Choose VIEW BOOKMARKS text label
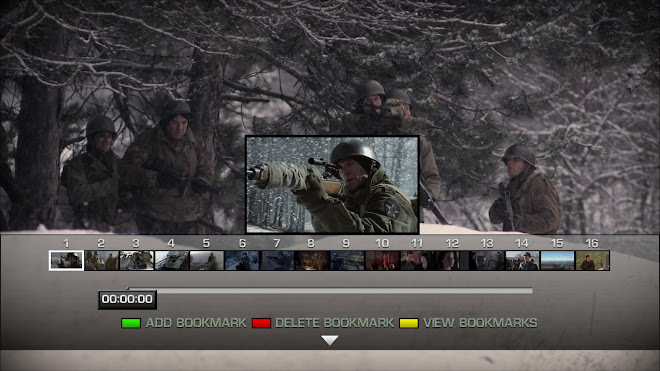Image resolution: width=660 pixels, height=371 pixels. tap(480, 323)
